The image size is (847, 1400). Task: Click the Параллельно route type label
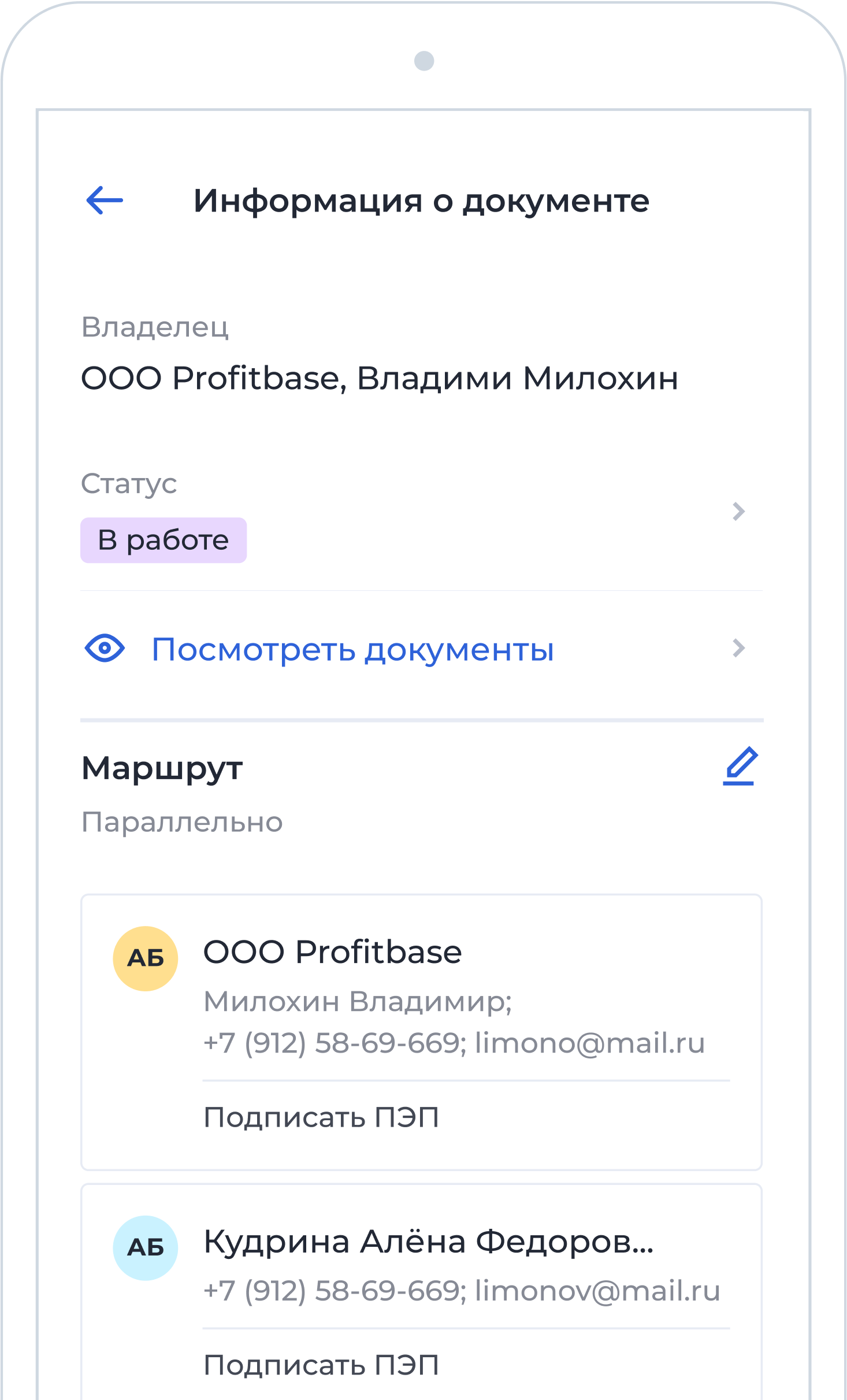[x=182, y=822]
